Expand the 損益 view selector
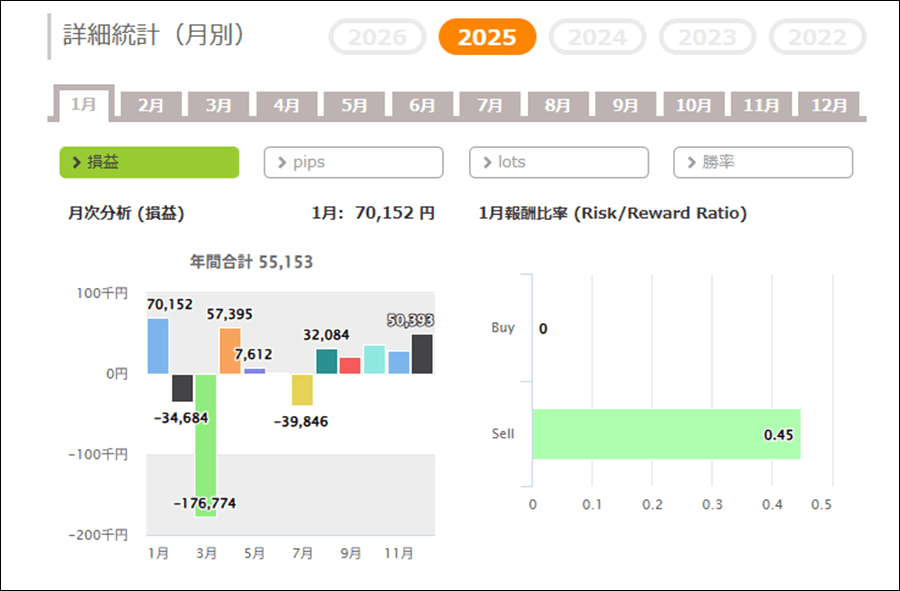The width and height of the screenshot is (900, 591). [x=149, y=162]
